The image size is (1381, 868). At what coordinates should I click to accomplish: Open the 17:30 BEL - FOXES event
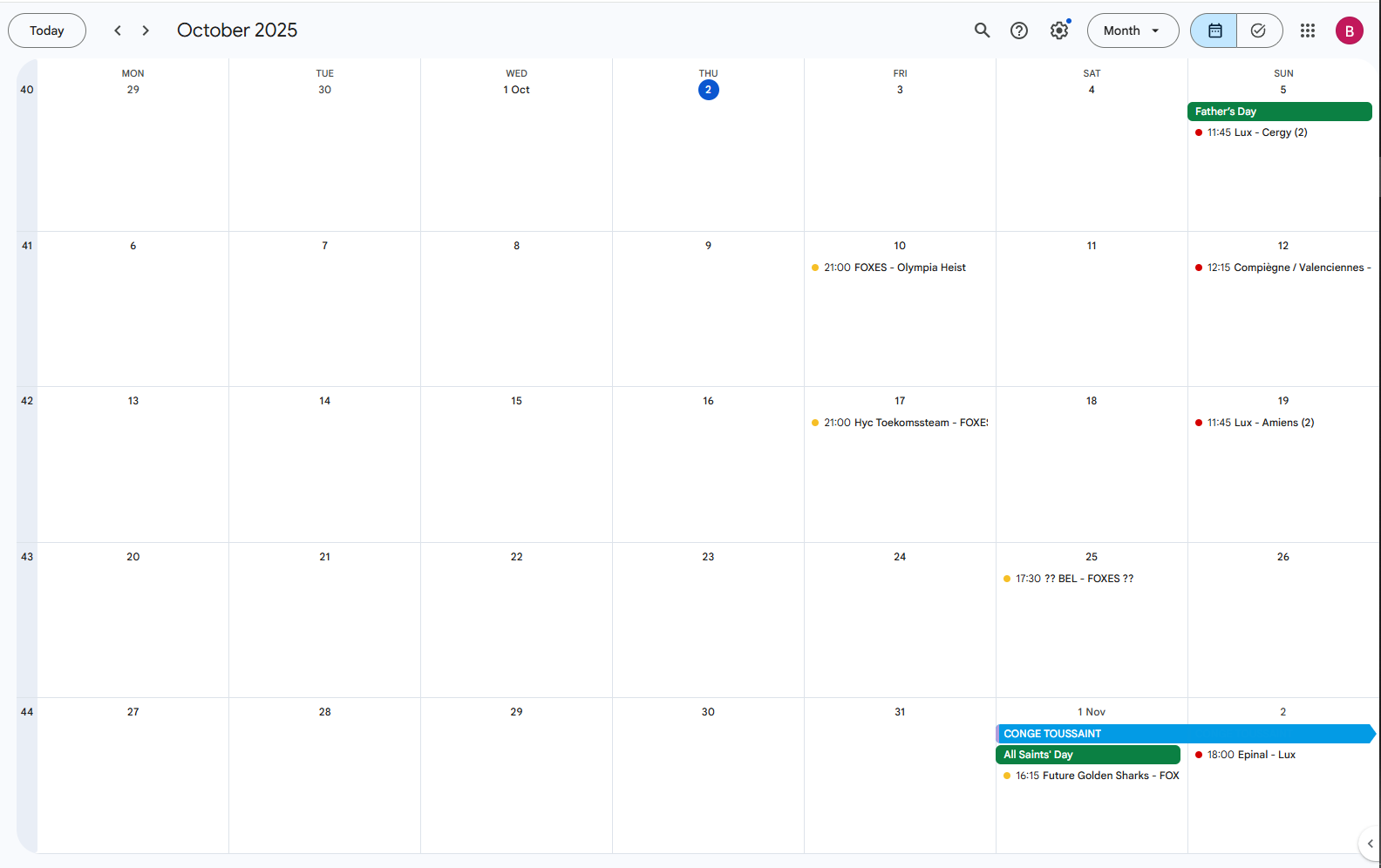(x=1073, y=579)
